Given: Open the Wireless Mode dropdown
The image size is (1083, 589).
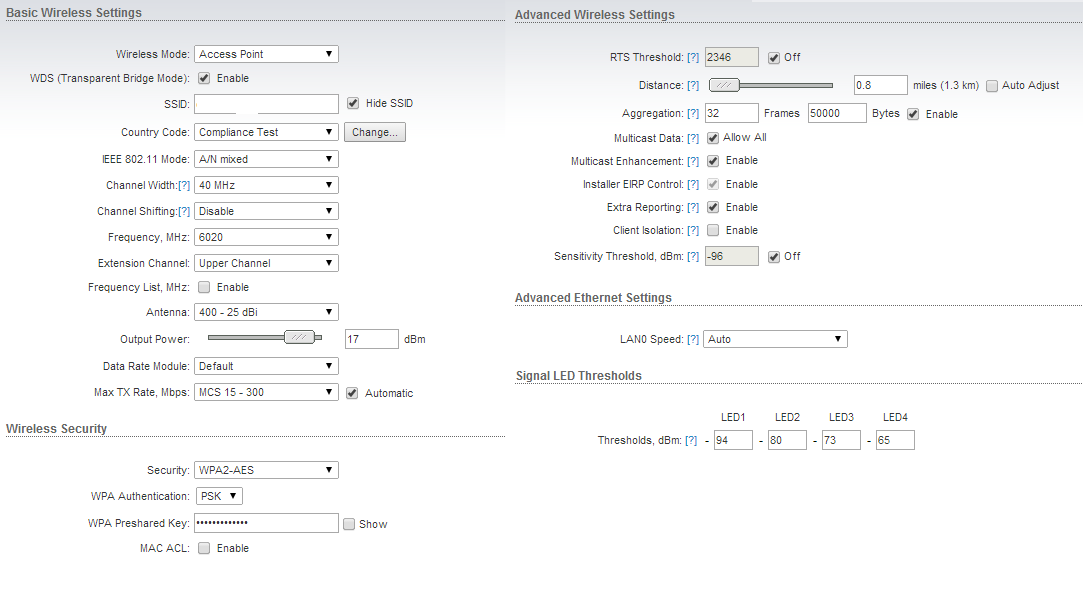Looking at the screenshot, I should pos(266,54).
